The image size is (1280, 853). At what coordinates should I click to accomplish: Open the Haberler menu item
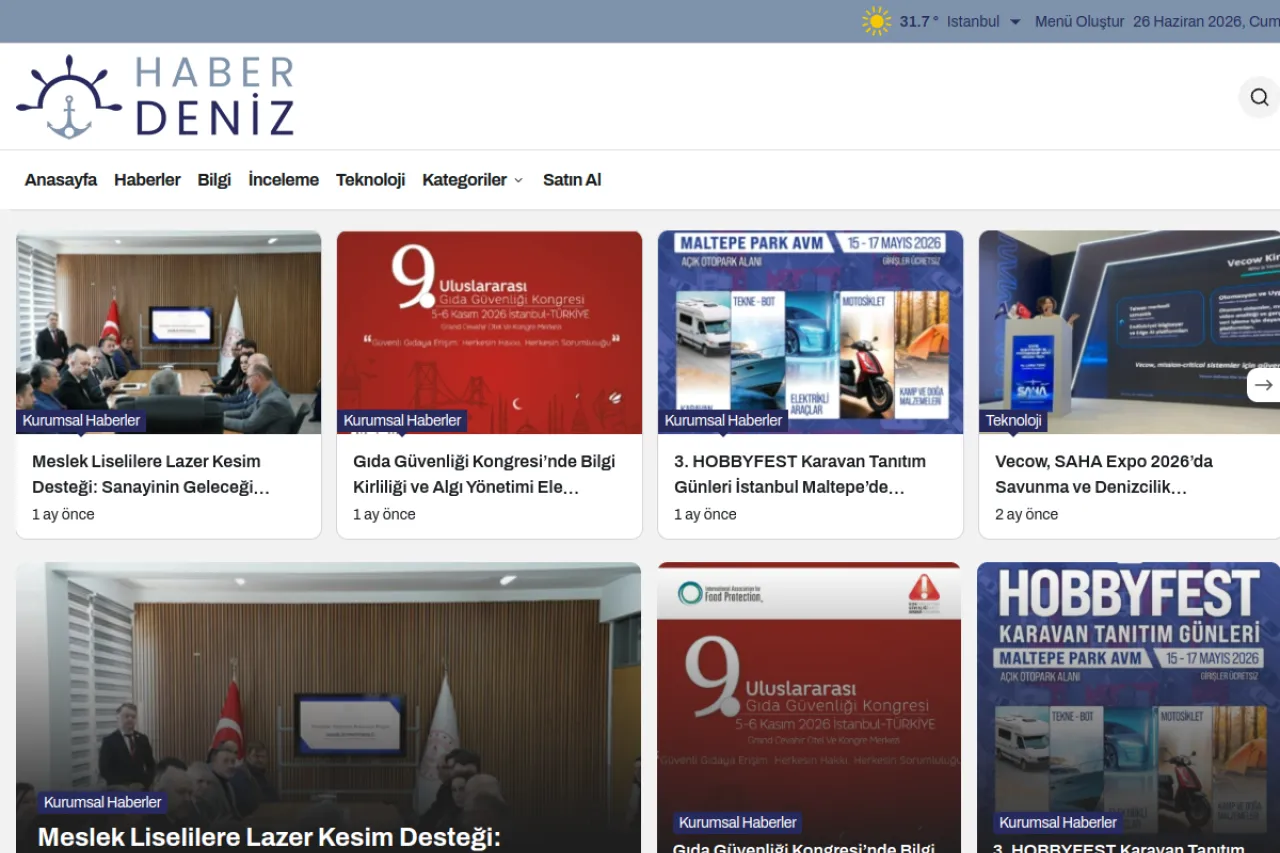coord(147,180)
